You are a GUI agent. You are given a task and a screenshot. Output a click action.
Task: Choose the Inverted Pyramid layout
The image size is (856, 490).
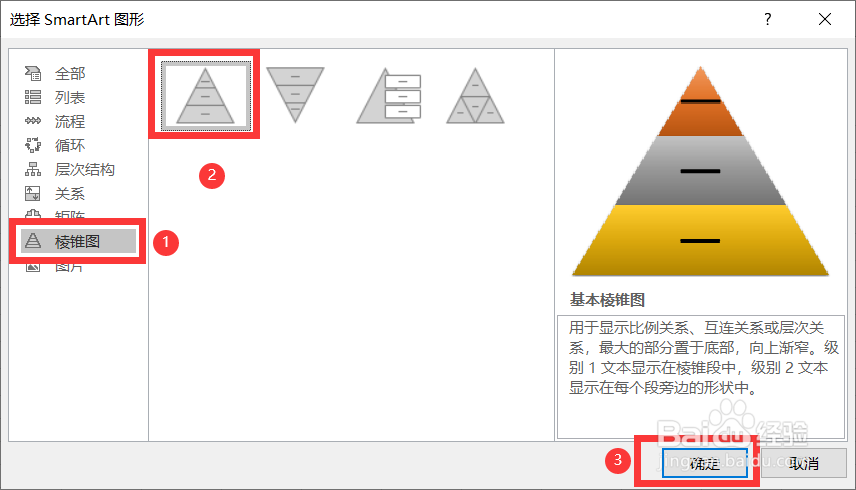point(295,94)
